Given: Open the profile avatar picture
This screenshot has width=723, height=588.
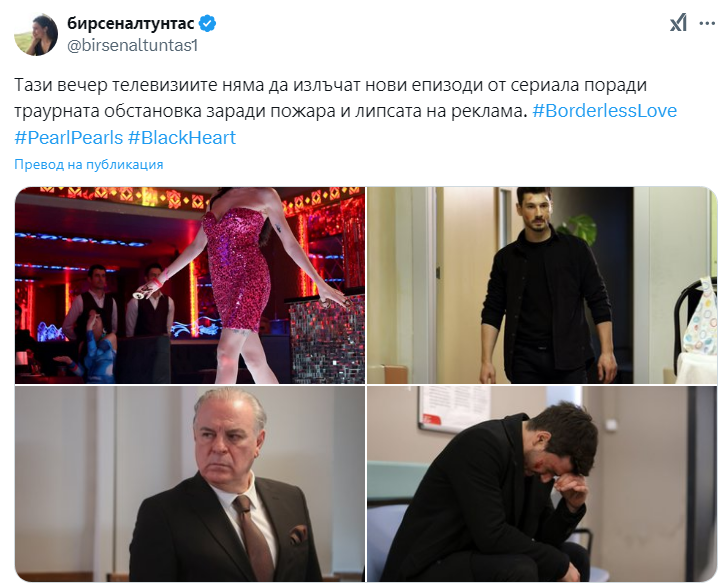Looking at the screenshot, I should tap(36, 35).
